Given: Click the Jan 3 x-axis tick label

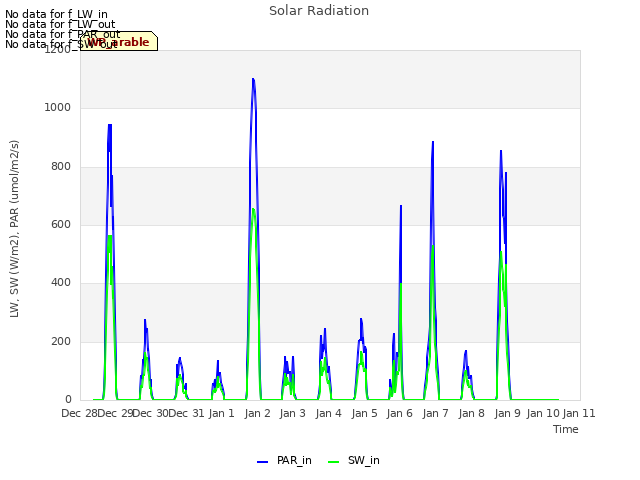Looking at the screenshot, I should click(x=293, y=413).
